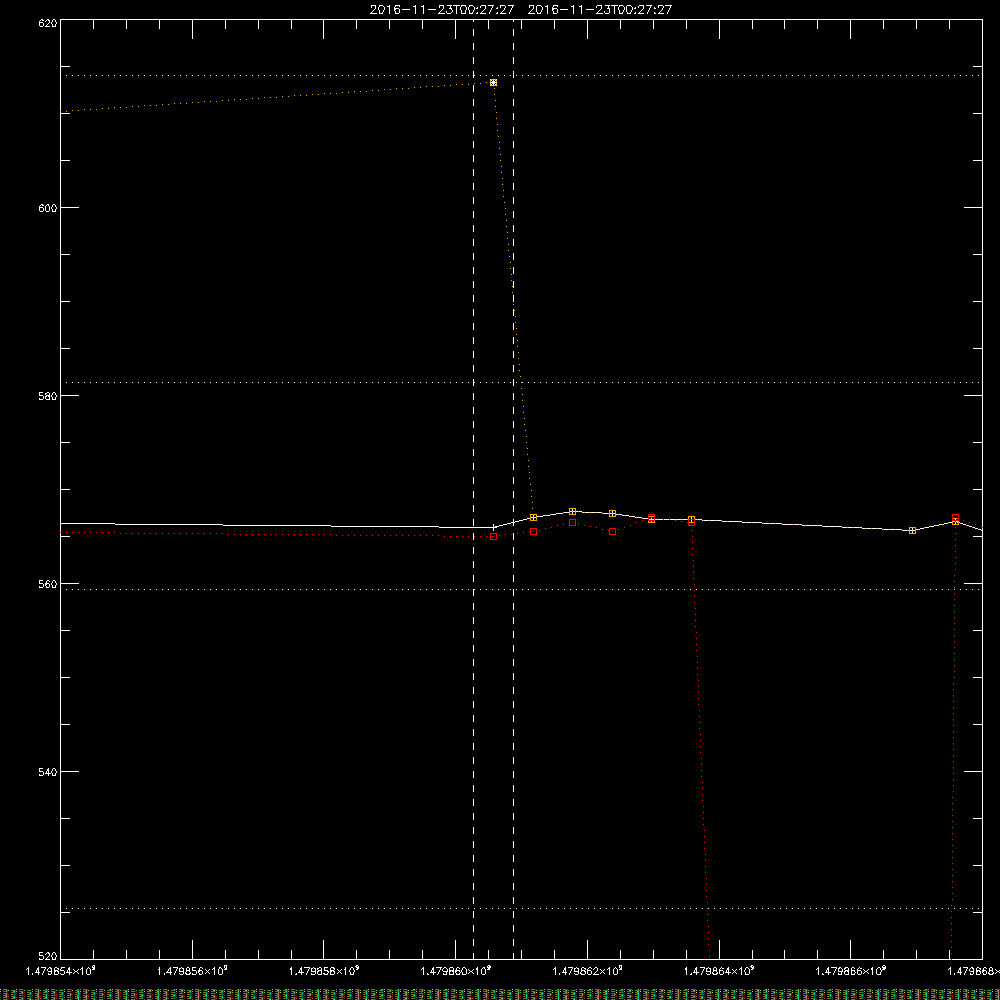The height and width of the screenshot is (1000, 1000).
Task: Select the lone orange marker near 1.479867×10⁹
Action: point(913,531)
